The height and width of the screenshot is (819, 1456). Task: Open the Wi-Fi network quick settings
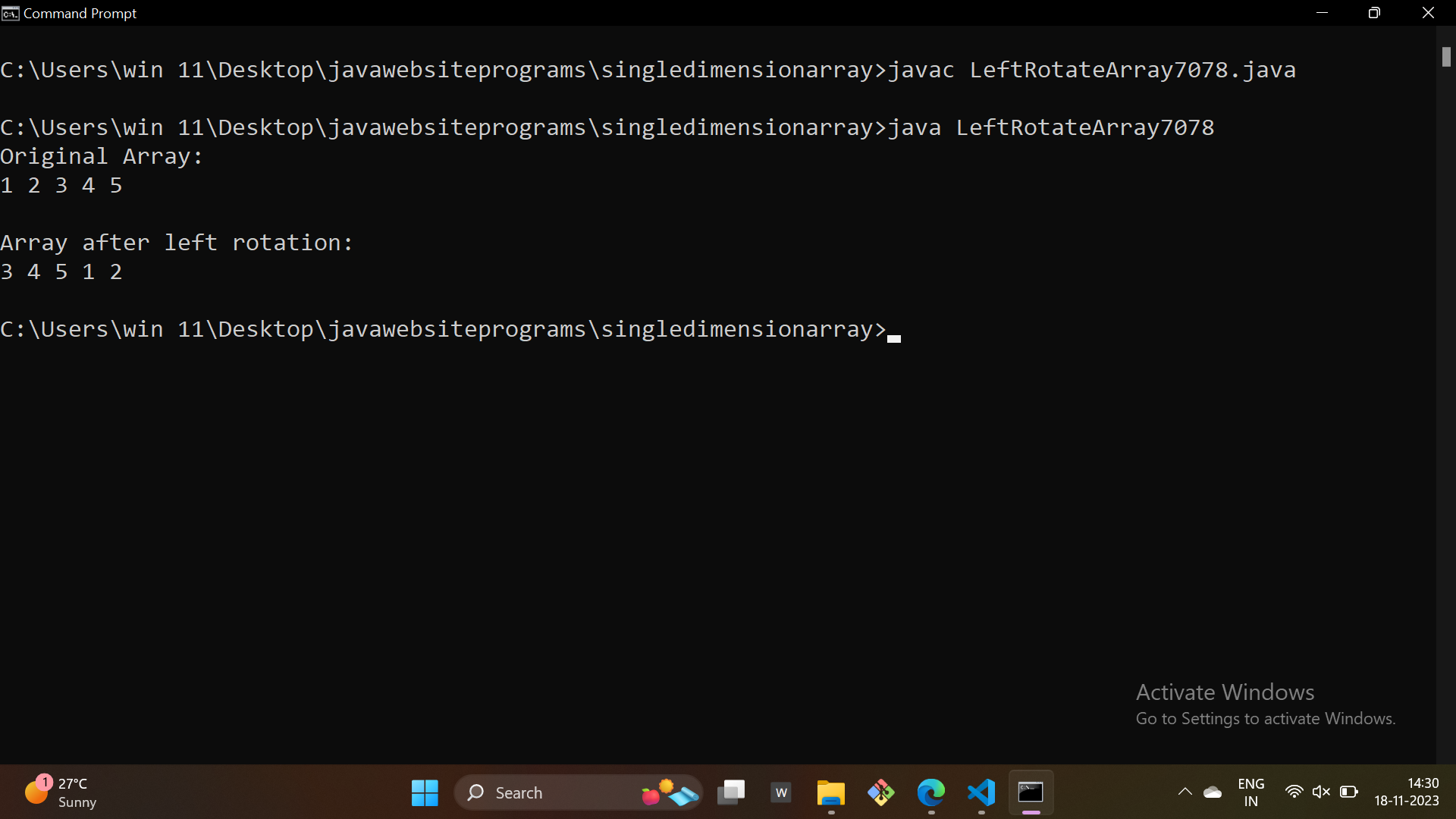[1294, 792]
